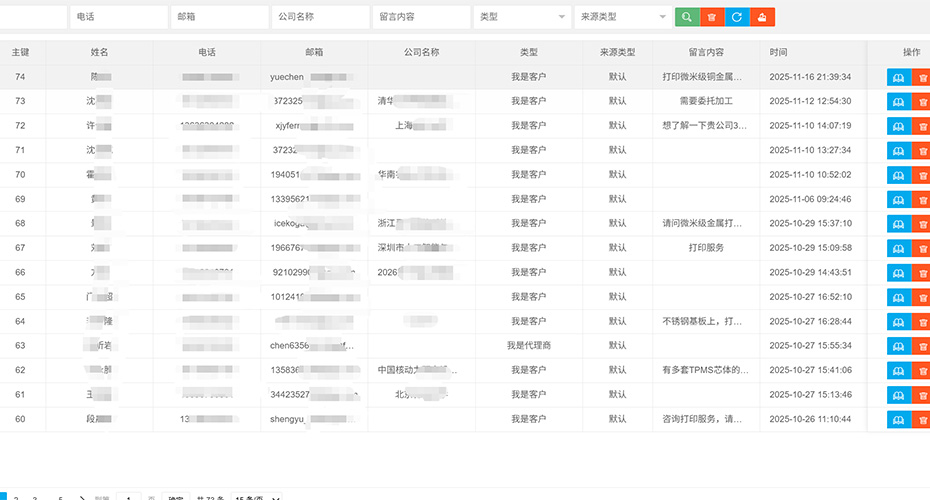
Task: Focus the 邮箱 search field
Action: 219,17
